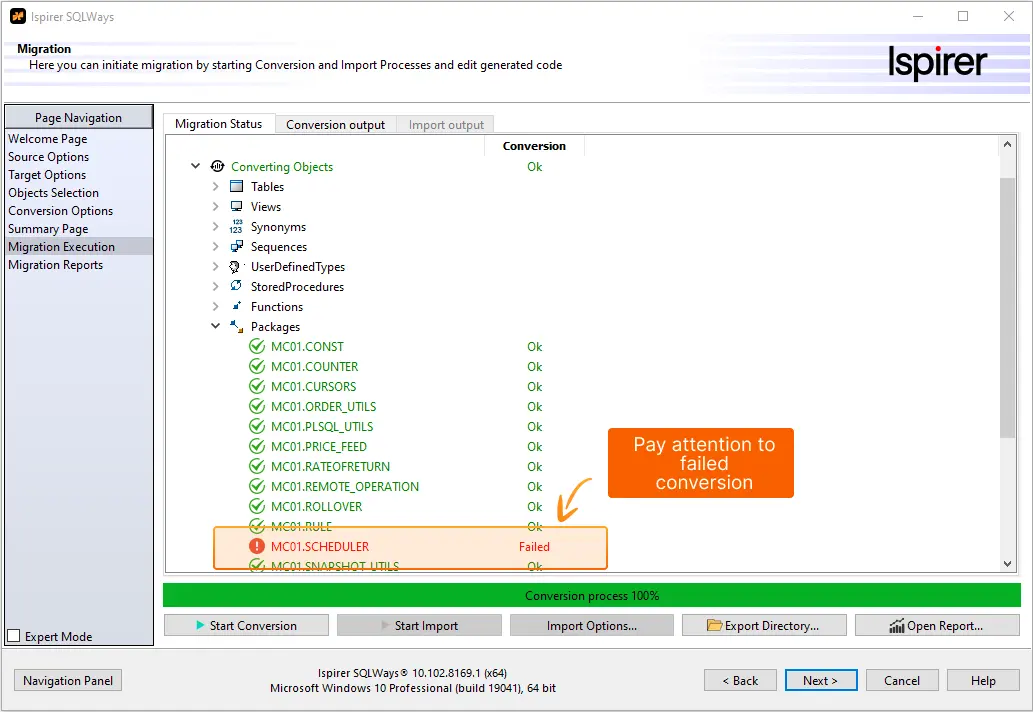1033x712 pixels.
Task: Click the UserDefinedTypes icon
Action: (235, 266)
